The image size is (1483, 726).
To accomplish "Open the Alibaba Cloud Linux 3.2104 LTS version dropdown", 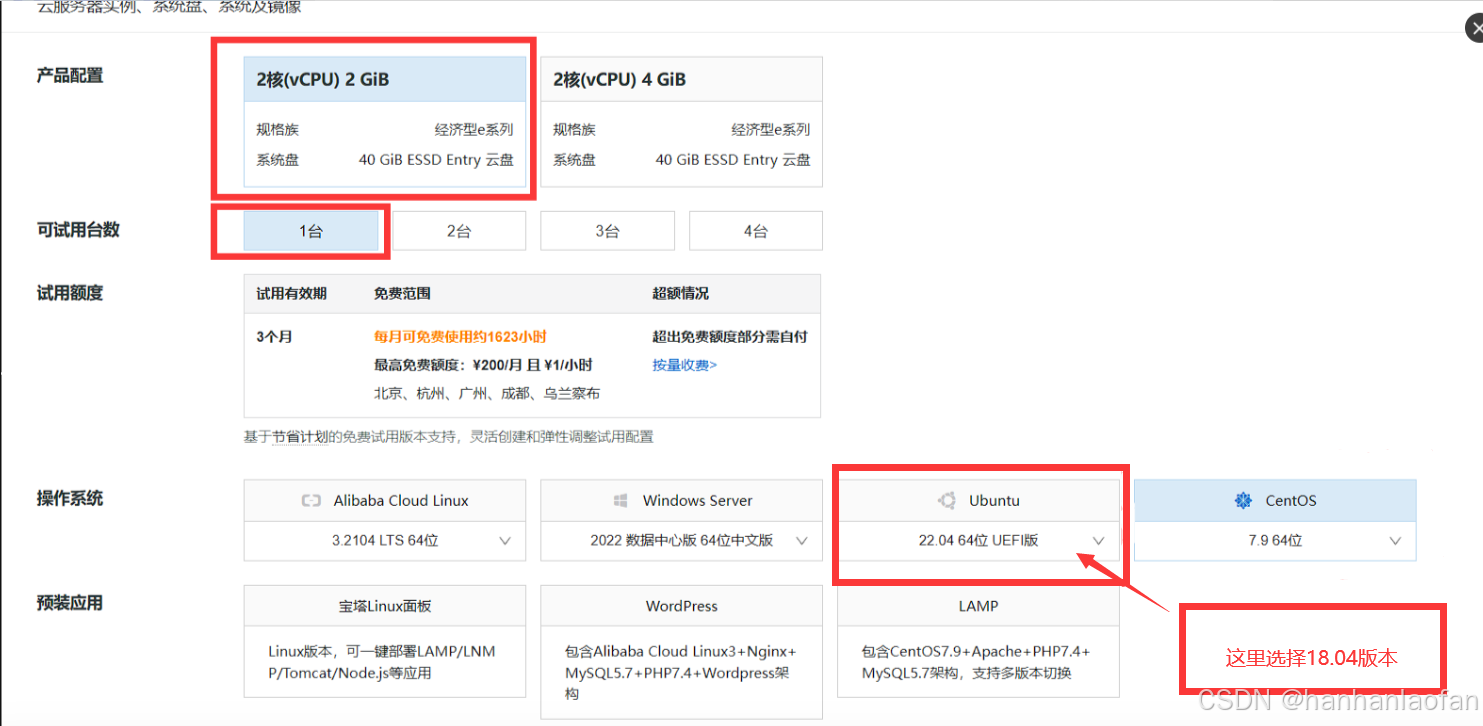I will pos(385,540).
